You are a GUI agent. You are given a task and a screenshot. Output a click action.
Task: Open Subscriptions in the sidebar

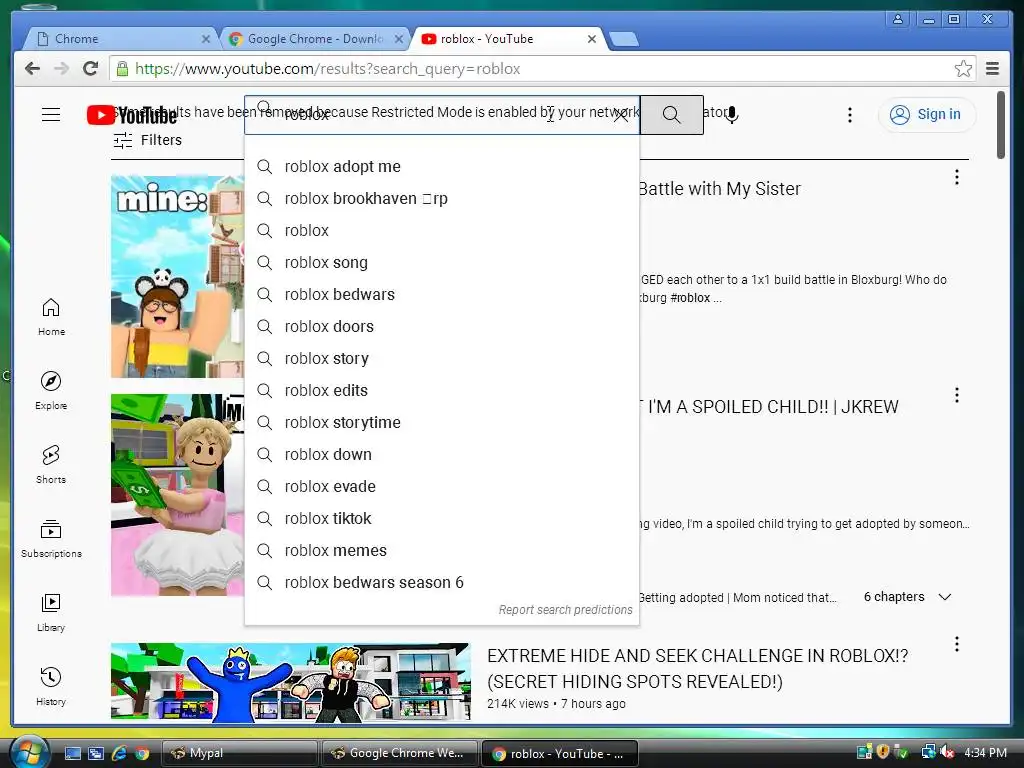click(x=51, y=538)
